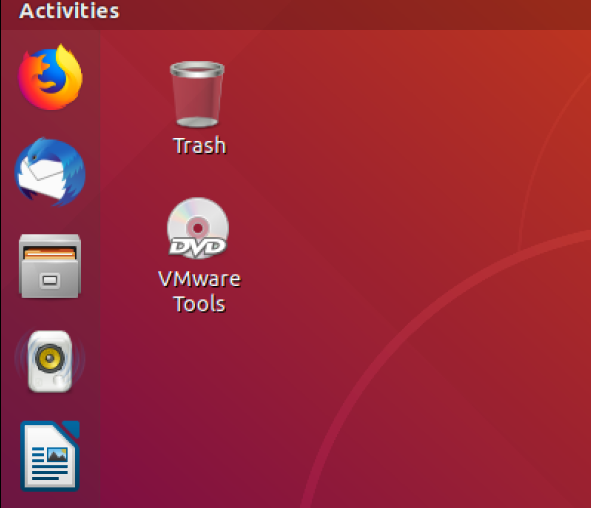This screenshot has height=508, width=591.
Task: Click the picture thumbnail inside the Writer icon
Action: (x=57, y=455)
